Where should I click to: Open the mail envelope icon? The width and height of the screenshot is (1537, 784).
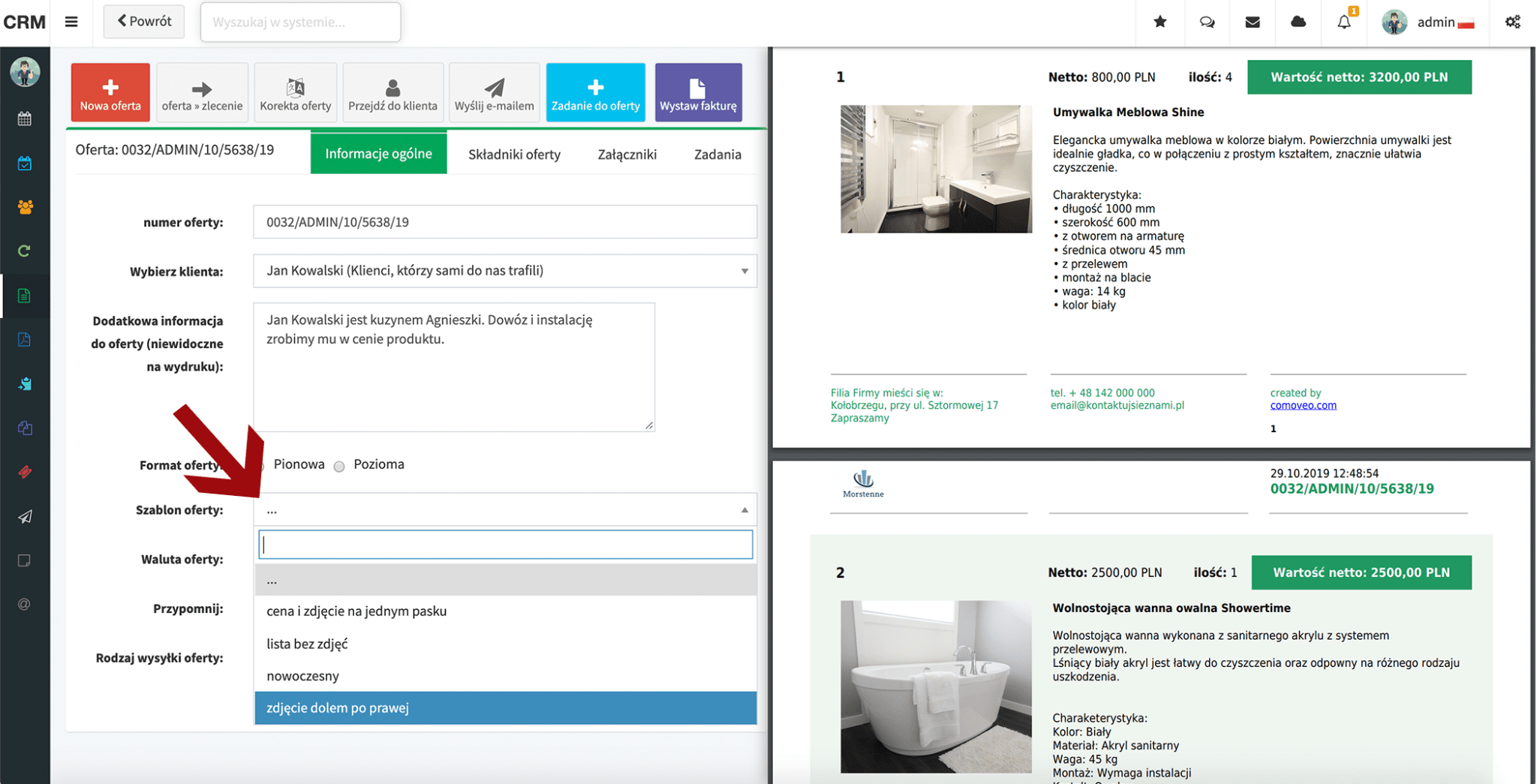pyautogui.click(x=1253, y=22)
